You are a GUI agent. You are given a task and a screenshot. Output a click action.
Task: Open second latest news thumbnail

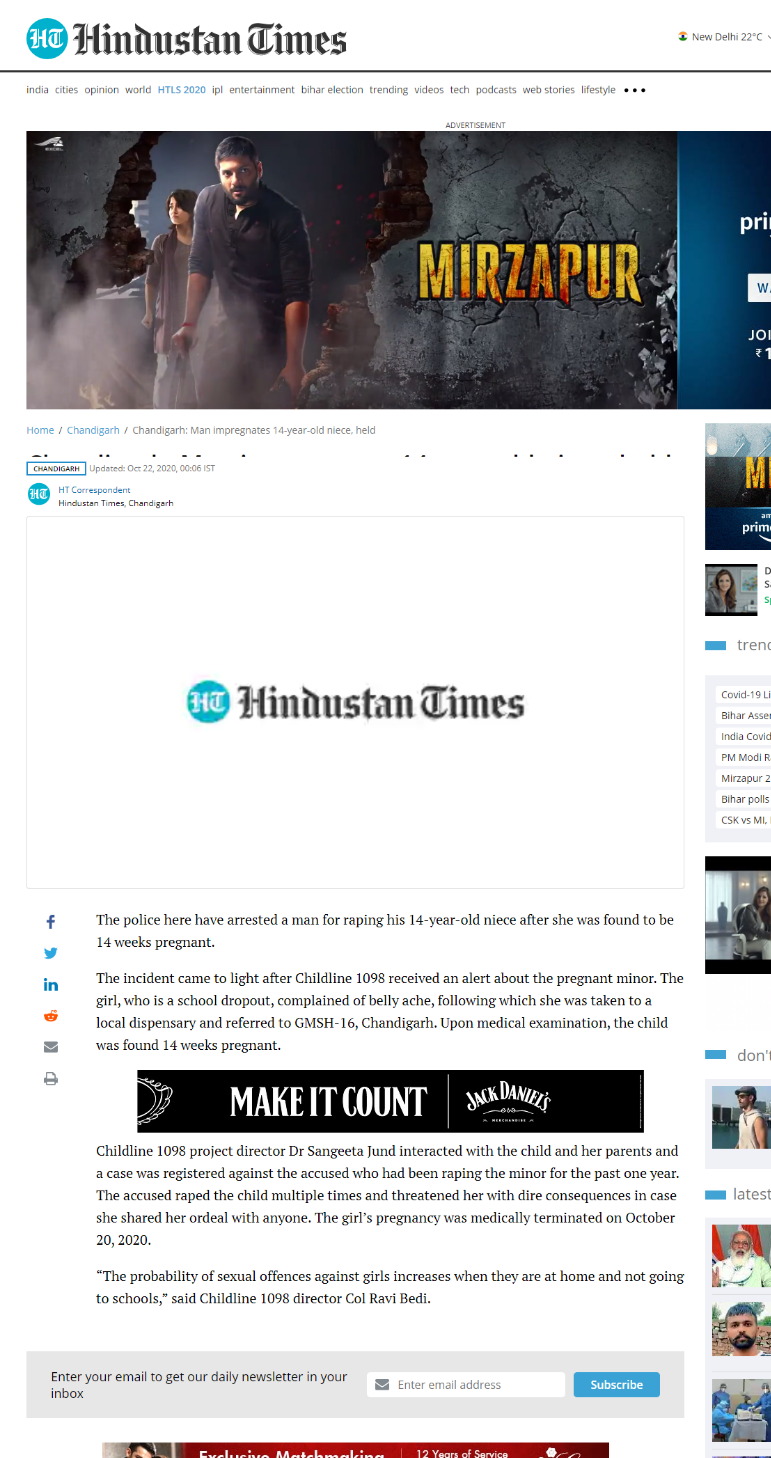click(x=741, y=1328)
